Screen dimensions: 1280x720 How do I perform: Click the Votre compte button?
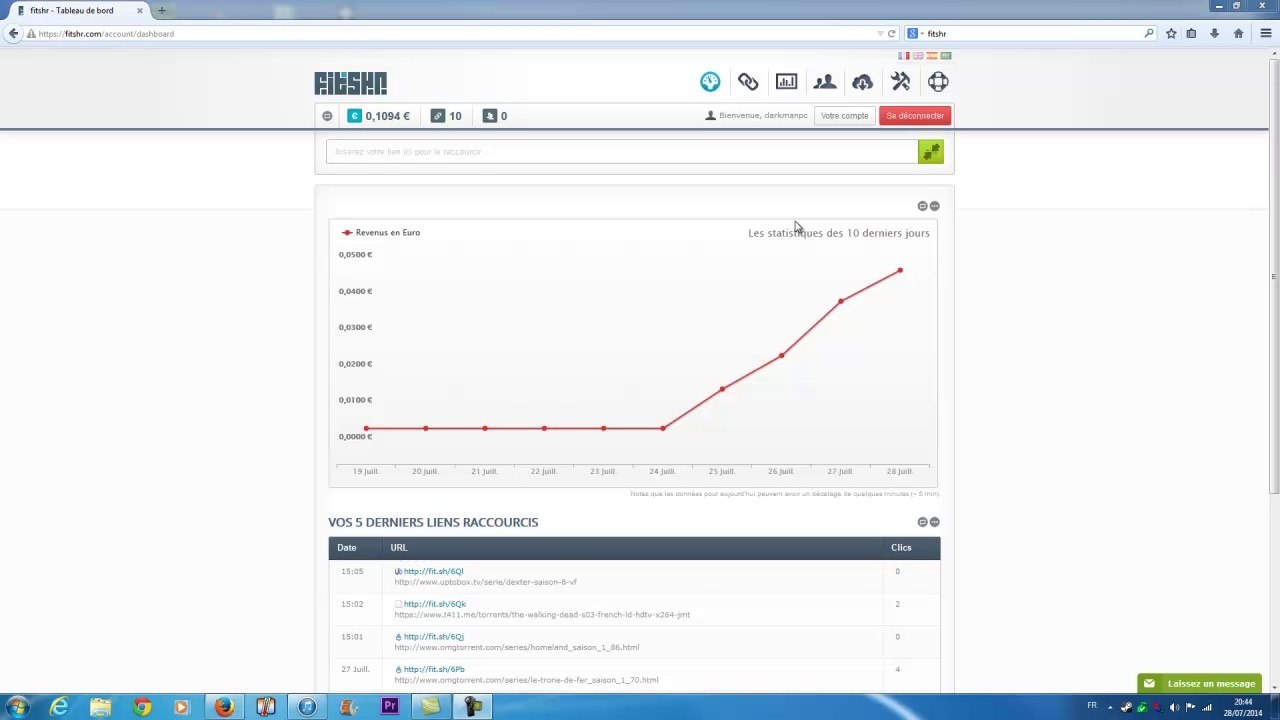click(x=844, y=116)
